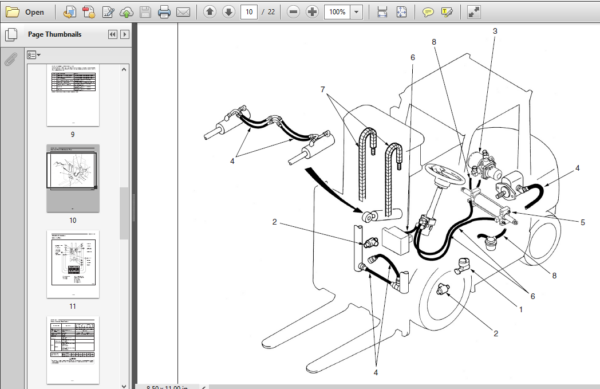This screenshot has width=600, height=389.
Task: Print the document with printer icon
Action: 164,12
